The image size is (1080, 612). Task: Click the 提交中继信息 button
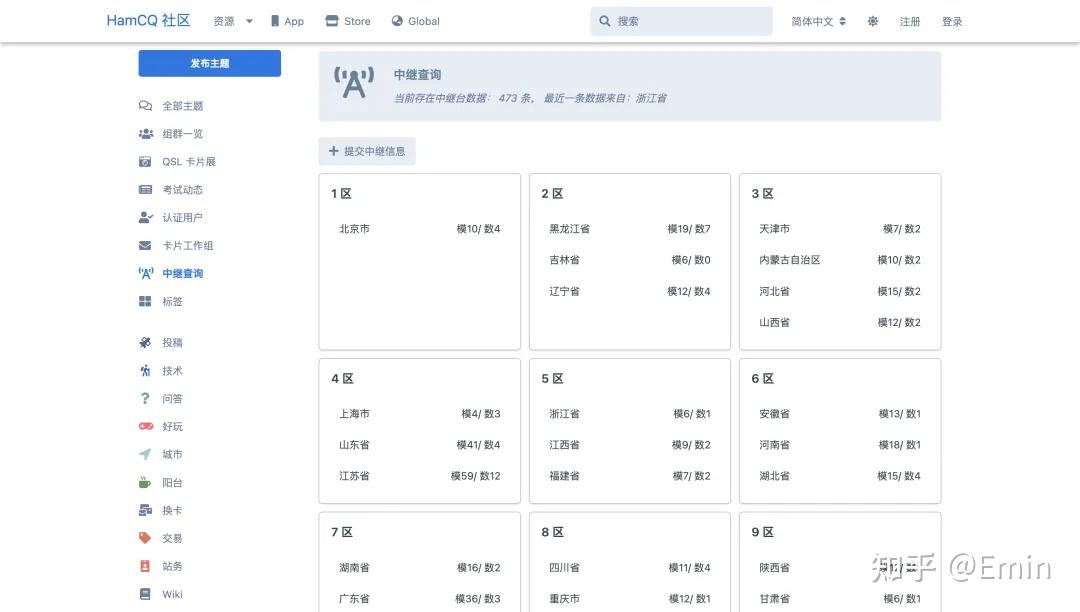(x=367, y=151)
